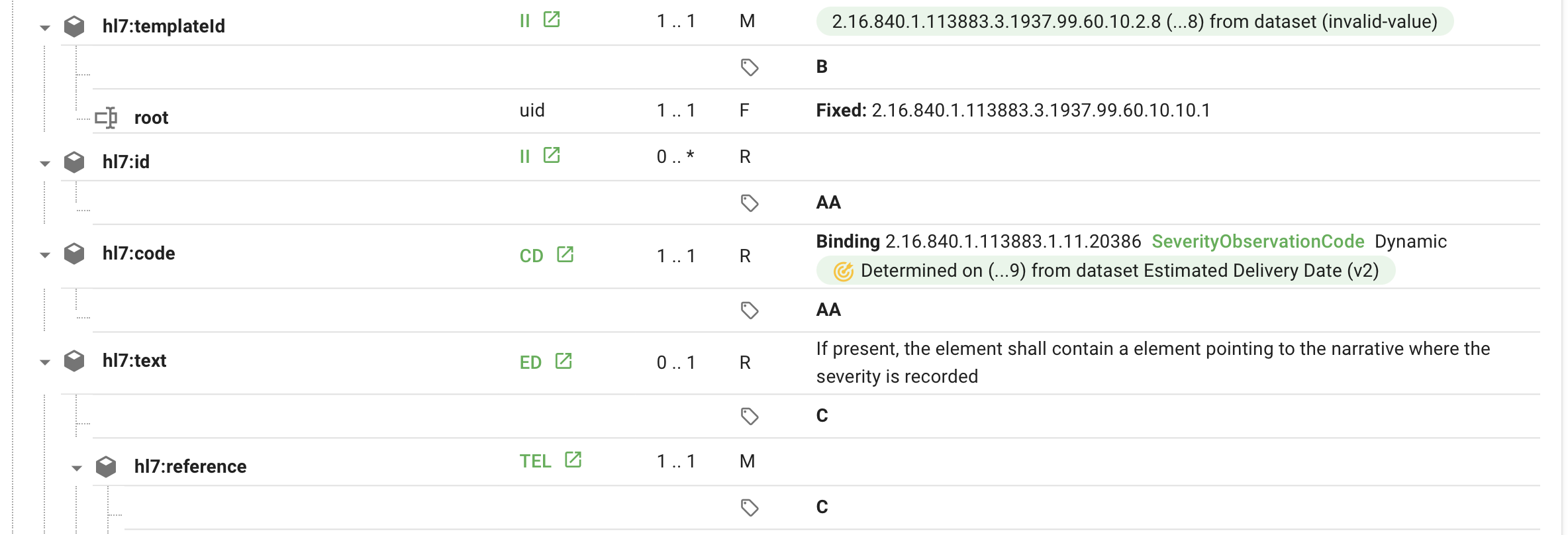The height and width of the screenshot is (535, 1568).
Task: Click the invalid-value dataset badge for templateId
Action: [x=1134, y=22]
